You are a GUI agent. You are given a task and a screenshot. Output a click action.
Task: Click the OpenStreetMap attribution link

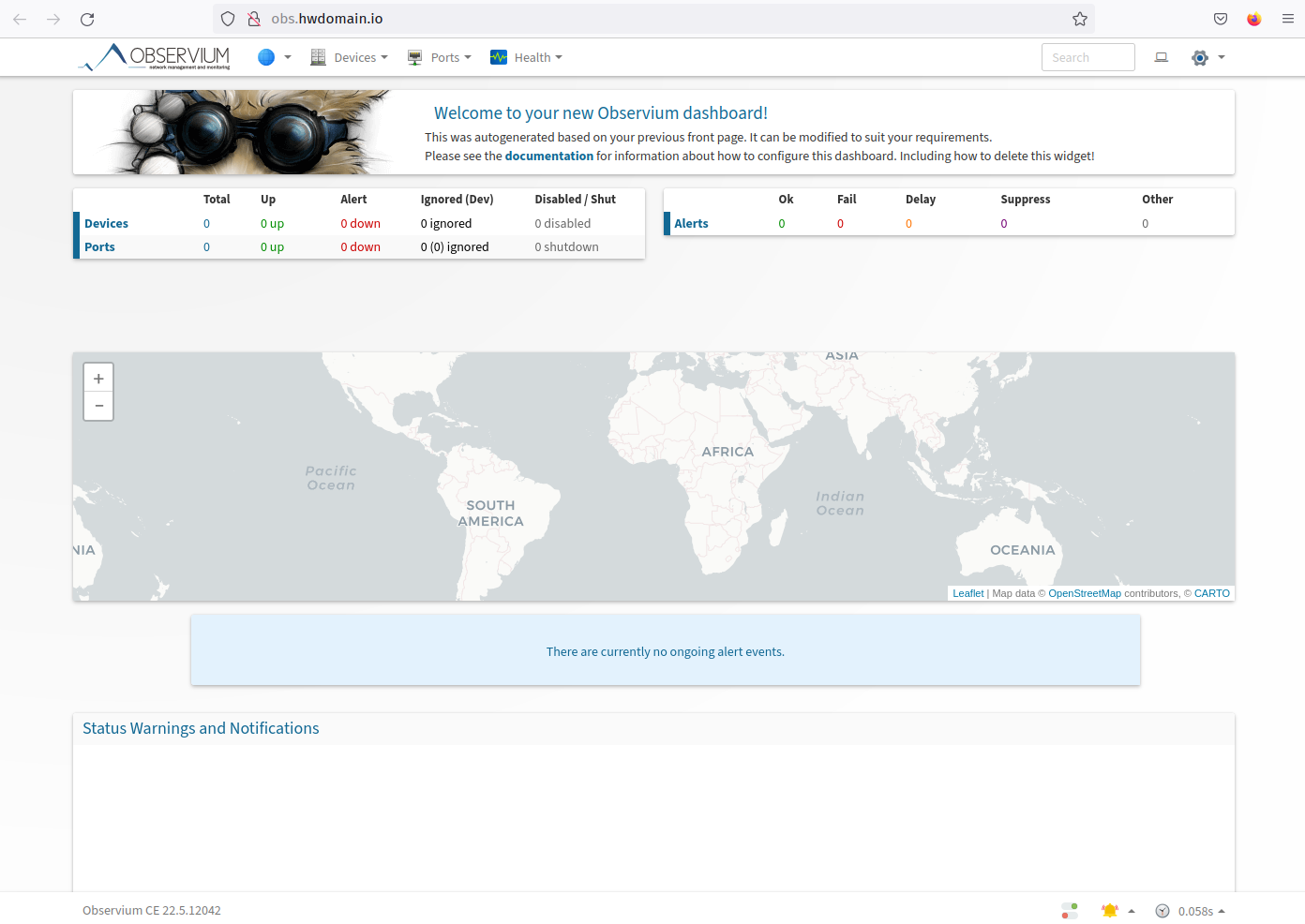pos(1085,593)
